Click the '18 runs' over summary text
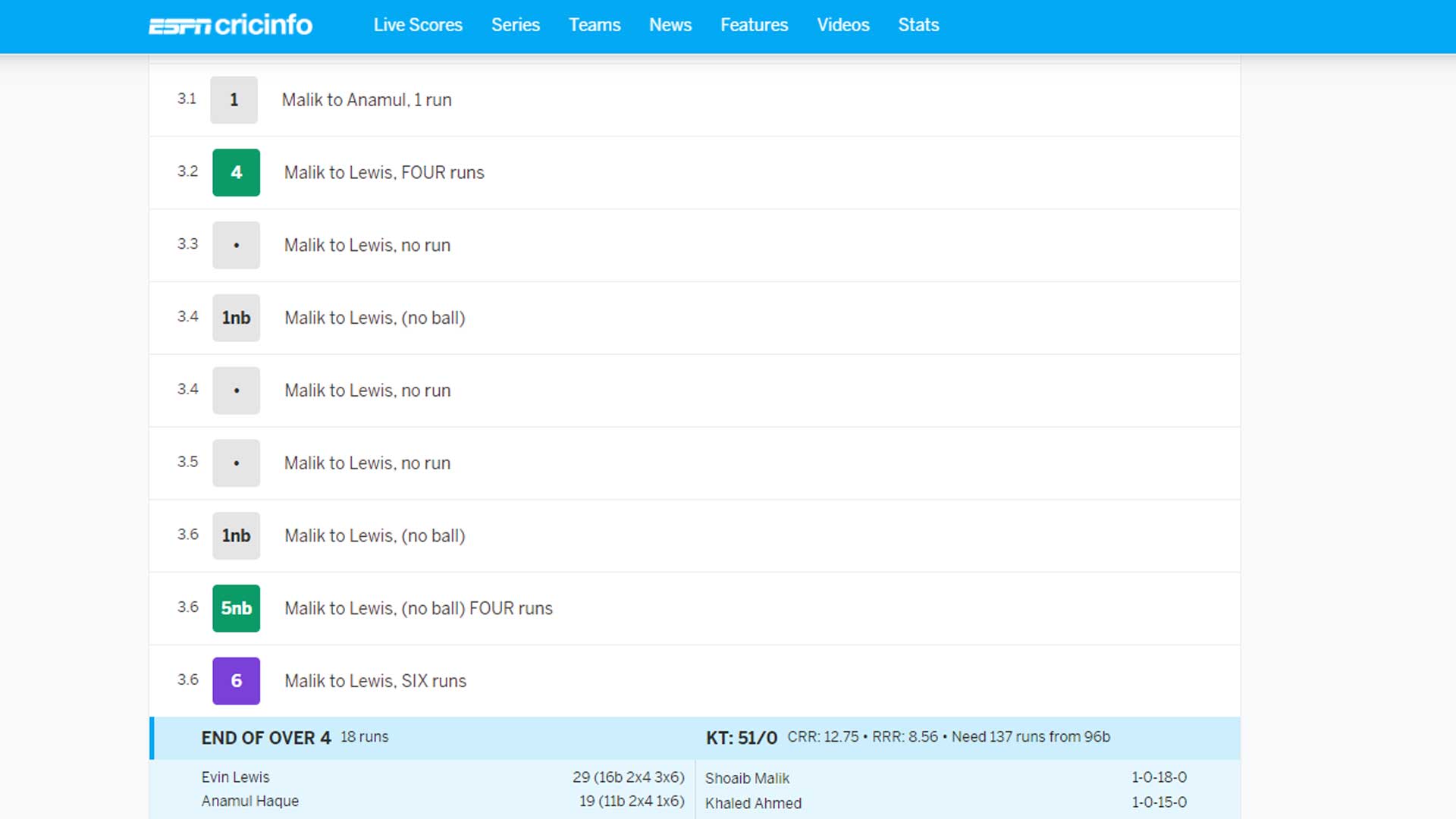Screen dimensions: 1456x819 coord(364,737)
